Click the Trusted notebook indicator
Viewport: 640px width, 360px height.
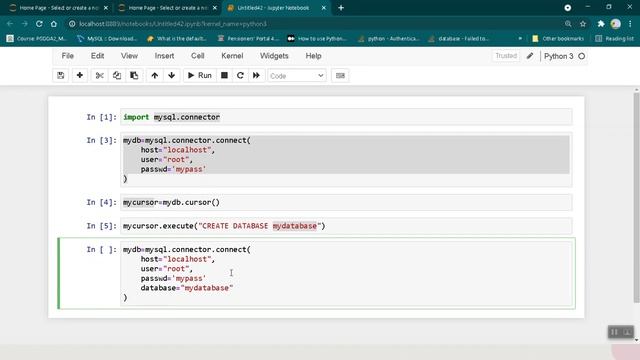[506, 56]
